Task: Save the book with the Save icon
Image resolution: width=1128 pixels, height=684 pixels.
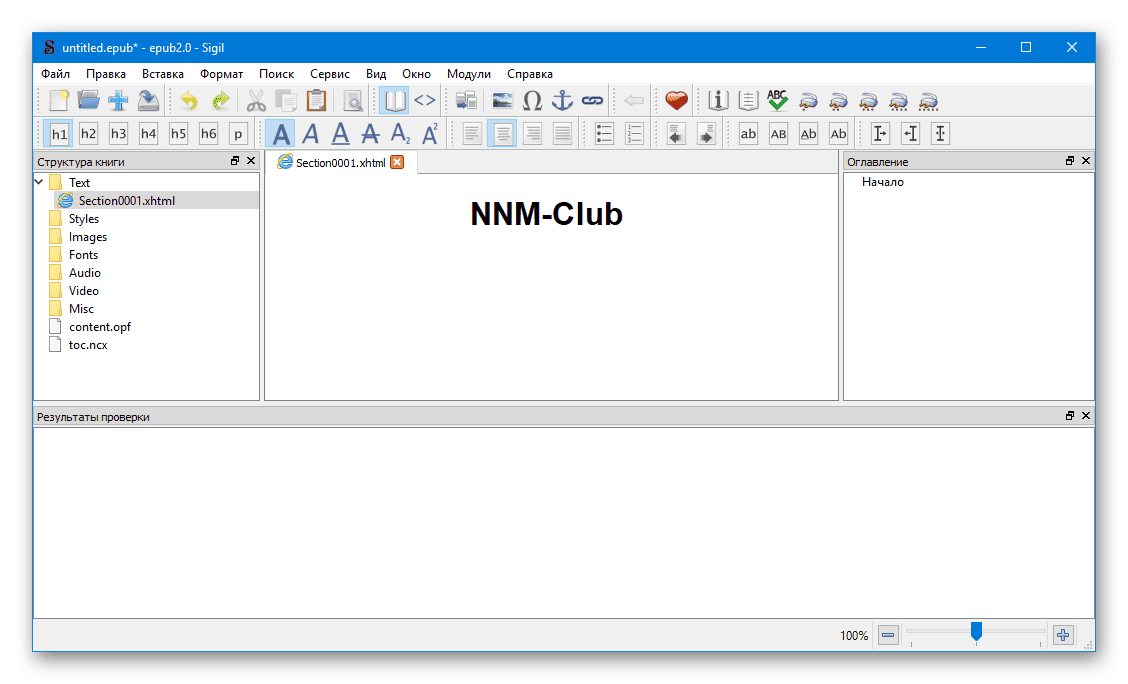Action: (148, 101)
